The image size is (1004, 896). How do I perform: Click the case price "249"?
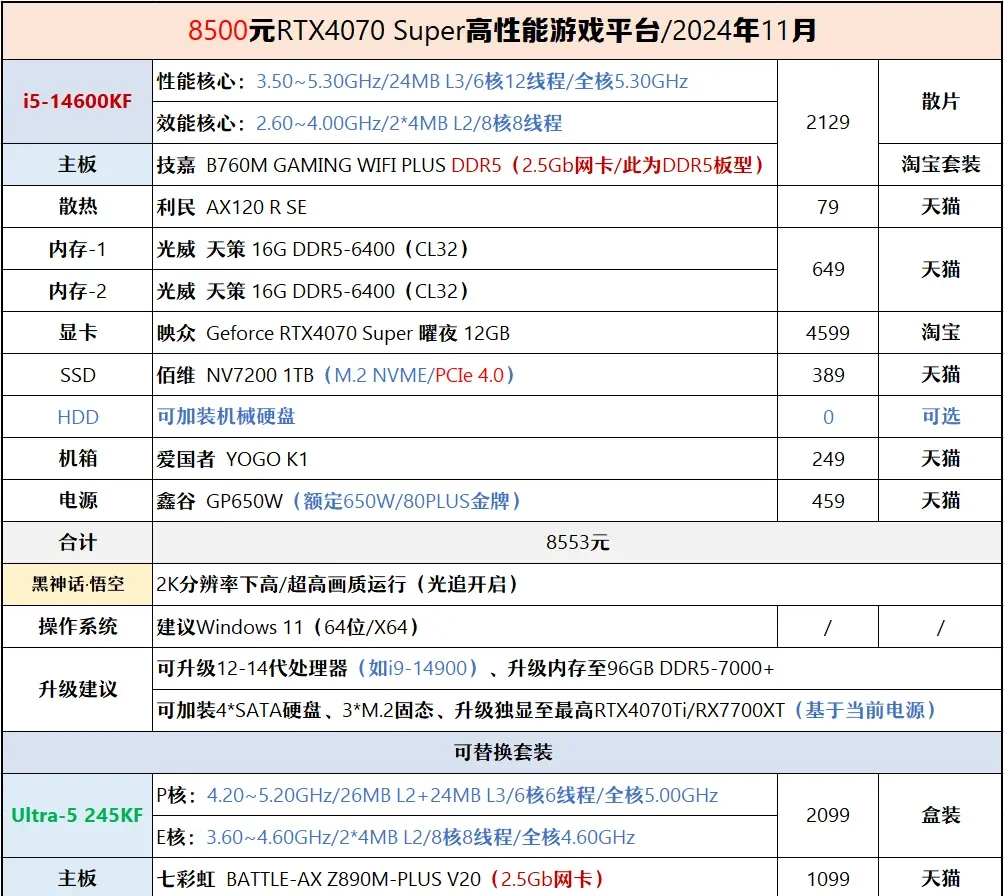tap(827, 459)
